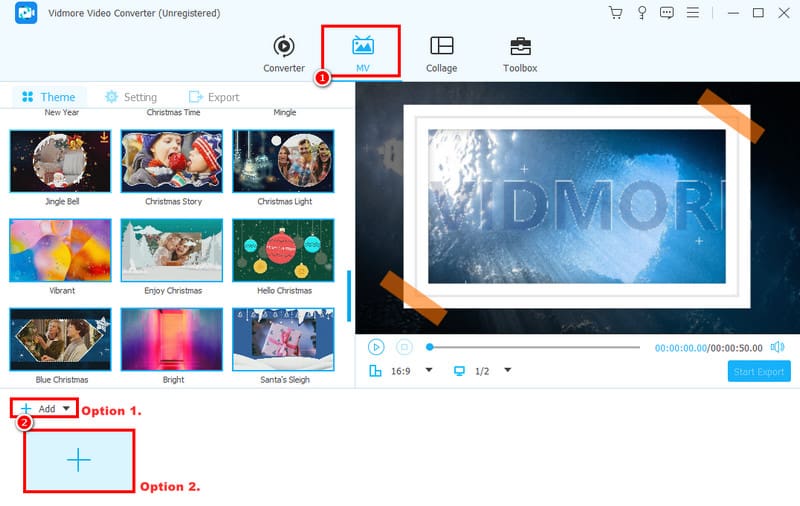Click the aspect ratio layout icon

375,371
